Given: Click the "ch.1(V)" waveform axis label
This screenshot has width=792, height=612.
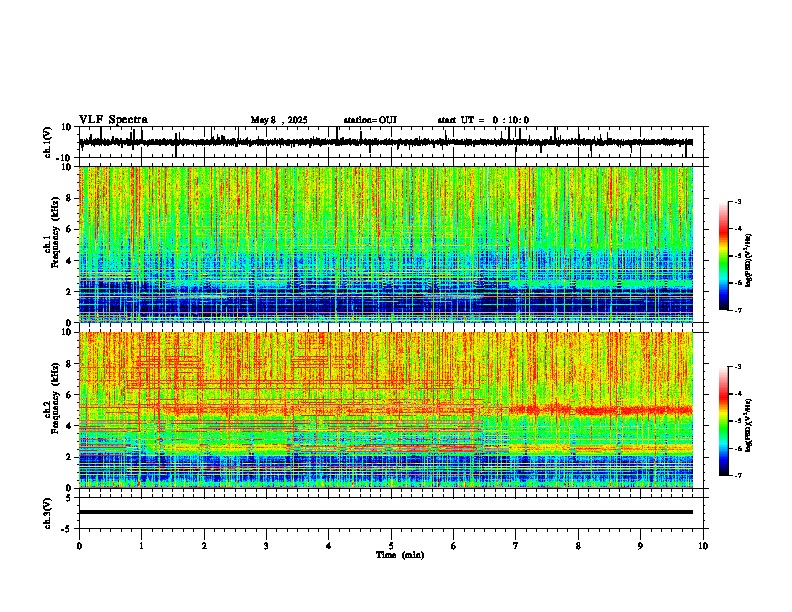Looking at the screenshot, I should tap(48, 142).
